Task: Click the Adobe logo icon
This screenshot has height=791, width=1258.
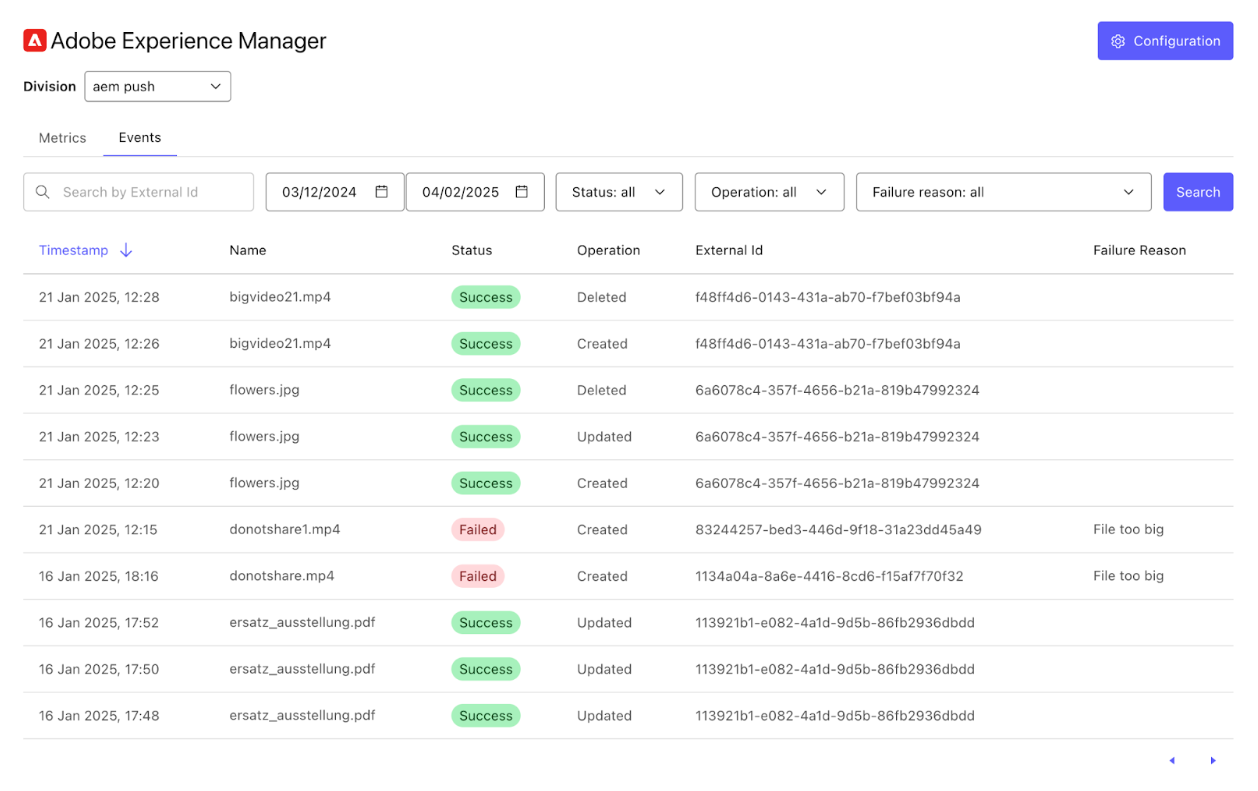Action: tap(35, 41)
